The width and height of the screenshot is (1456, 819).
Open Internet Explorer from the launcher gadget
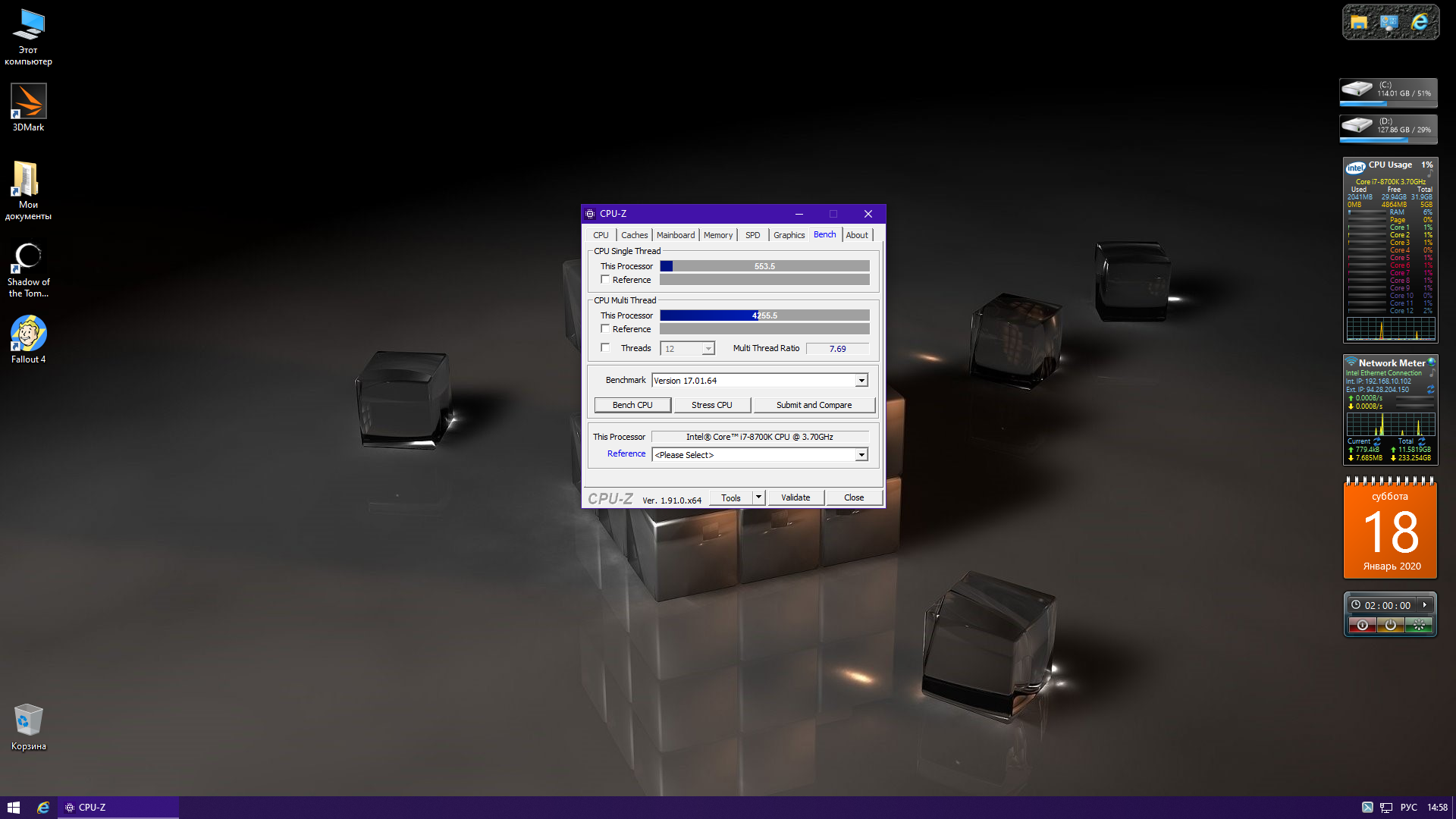pos(1420,22)
